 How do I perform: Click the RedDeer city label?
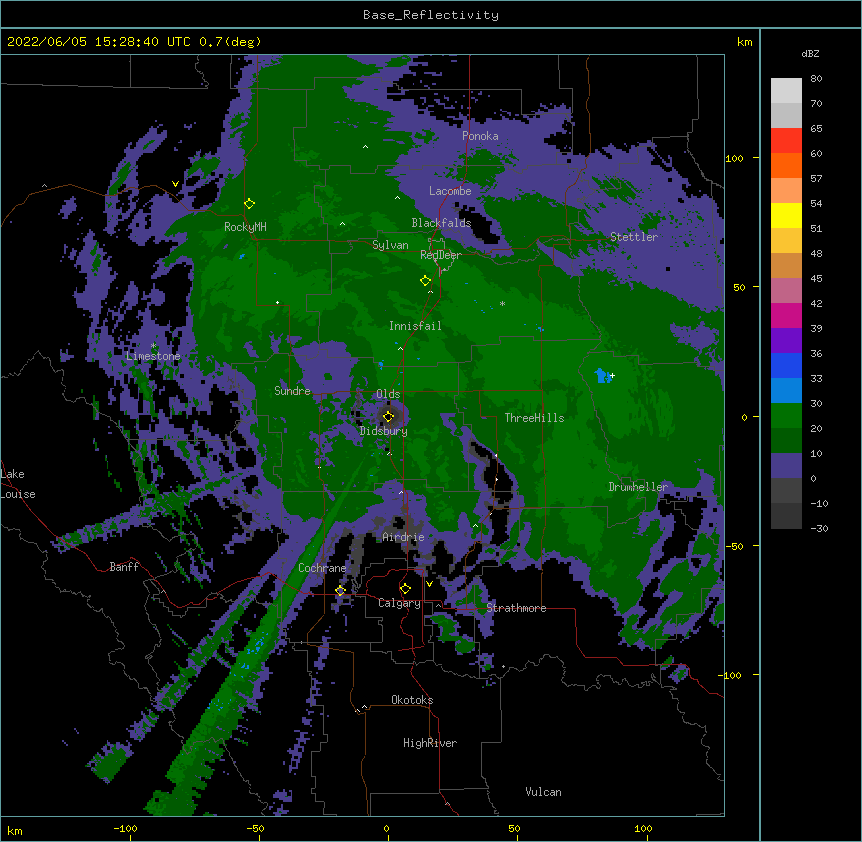tap(441, 255)
